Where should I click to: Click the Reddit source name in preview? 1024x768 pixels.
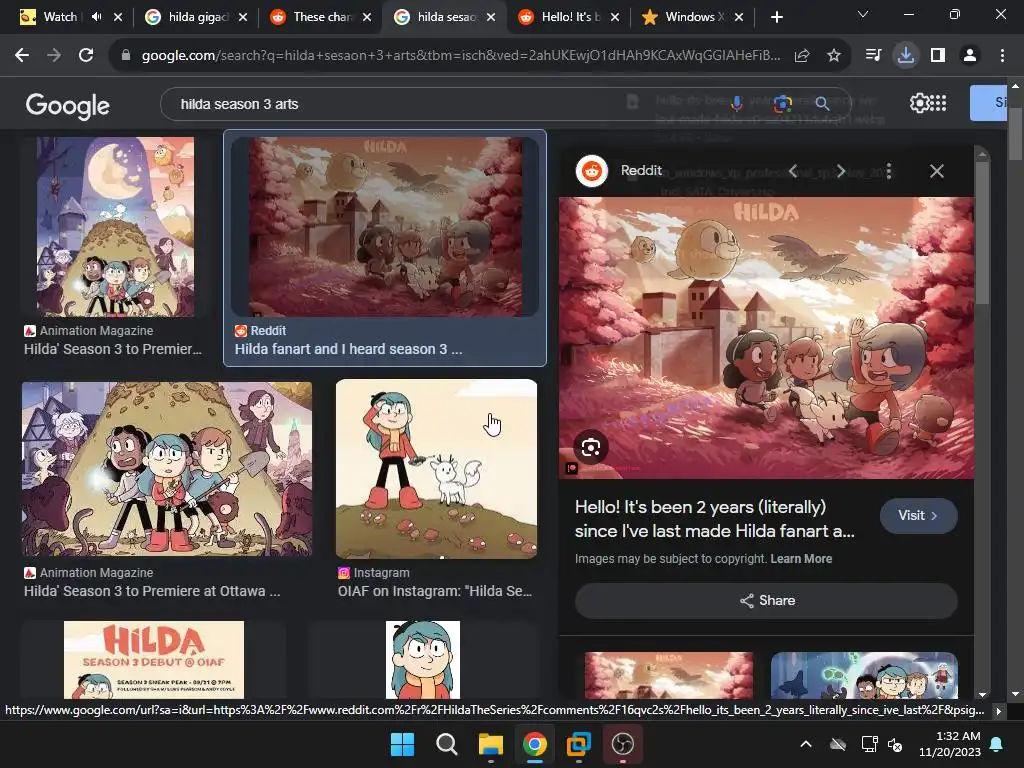pyautogui.click(x=641, y=170)
